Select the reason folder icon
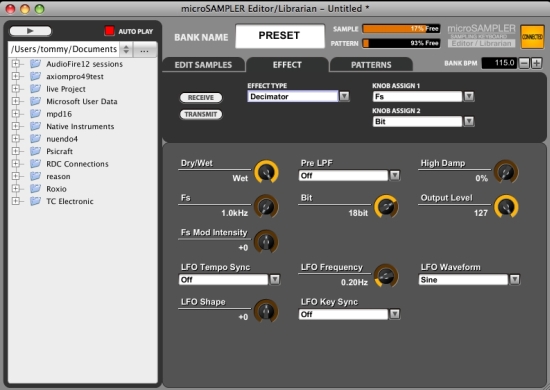Screen dimensions: 550x390 [x=35, y=176]
